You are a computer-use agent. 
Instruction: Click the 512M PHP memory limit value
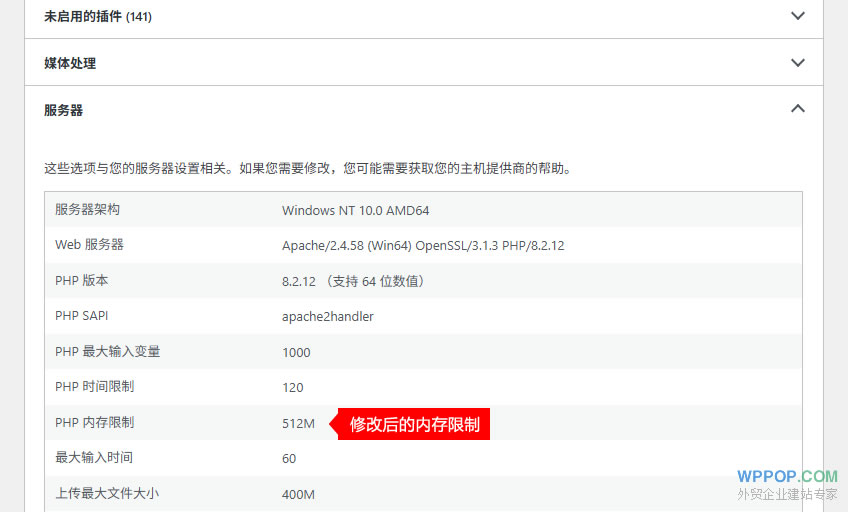point(298,423)
